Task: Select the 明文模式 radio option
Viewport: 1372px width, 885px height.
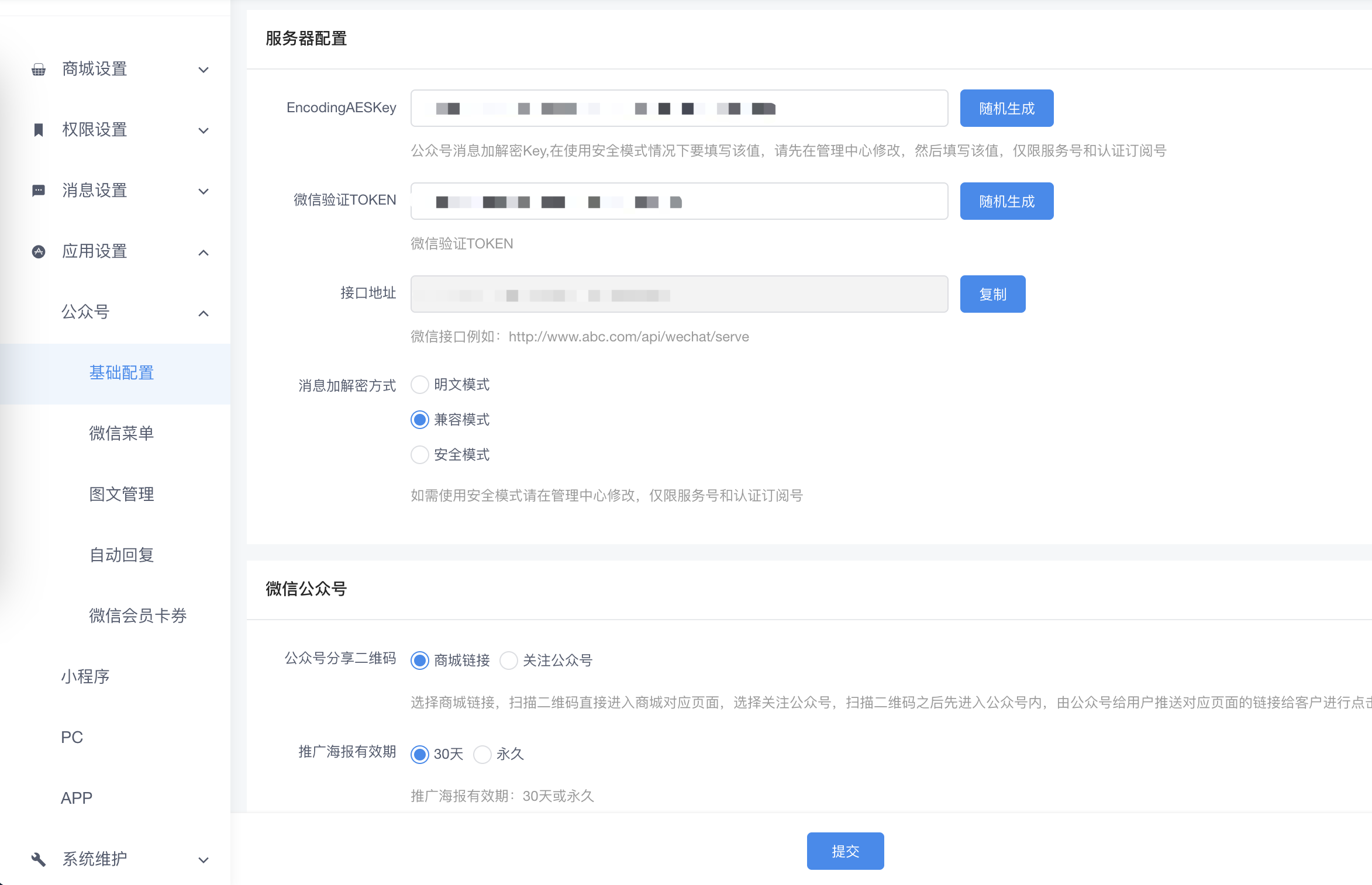Action: coord(420,385)
